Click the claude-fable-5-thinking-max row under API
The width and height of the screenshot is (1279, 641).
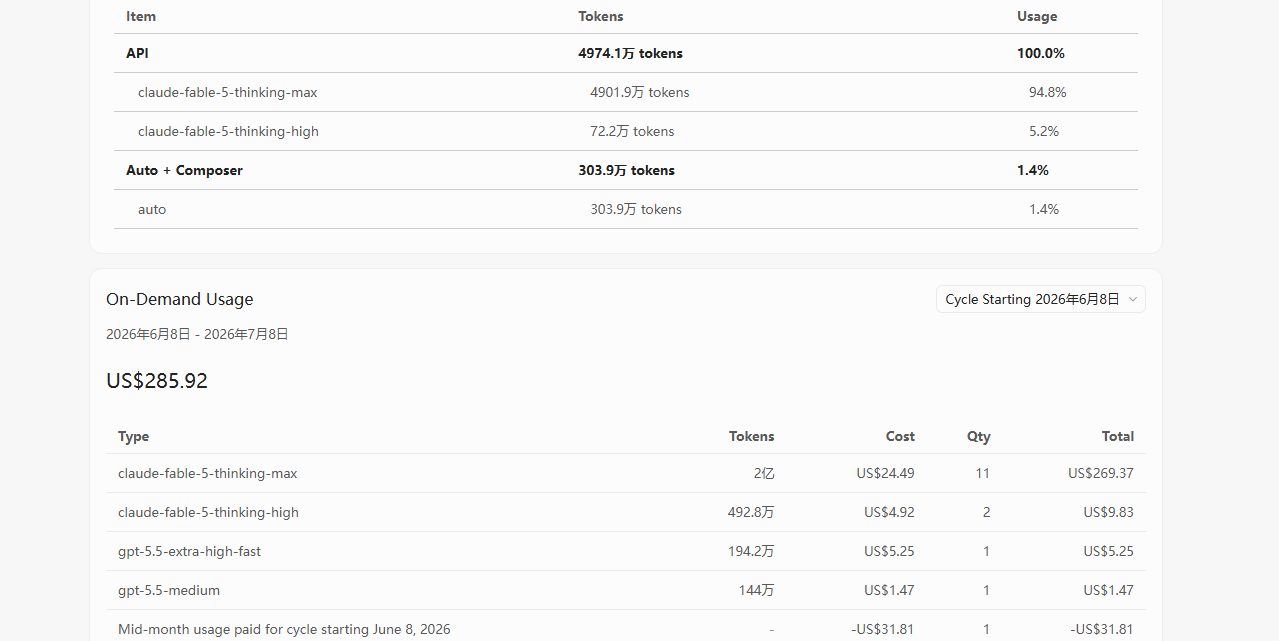(626, 92)
